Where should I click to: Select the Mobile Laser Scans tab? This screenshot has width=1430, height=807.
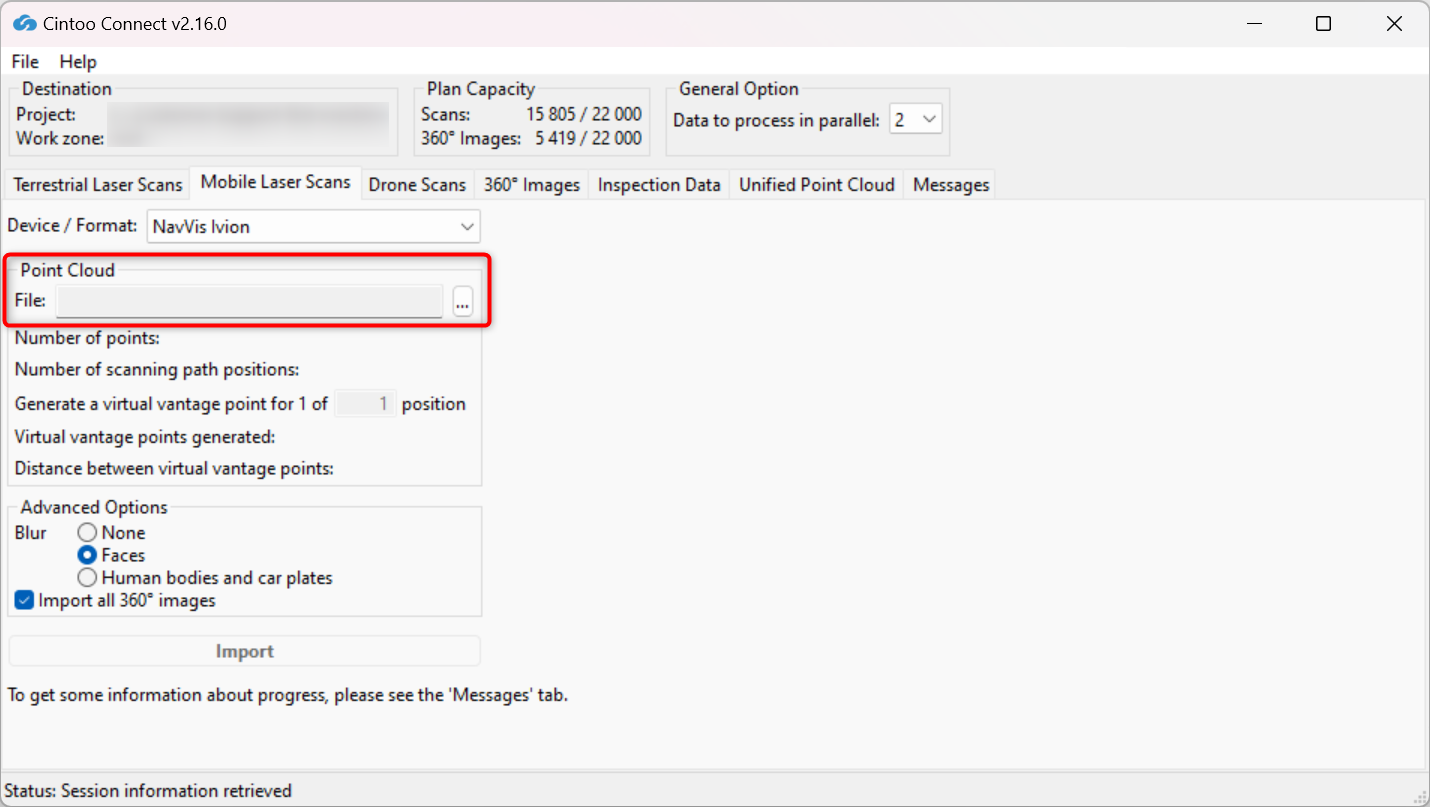275,182
